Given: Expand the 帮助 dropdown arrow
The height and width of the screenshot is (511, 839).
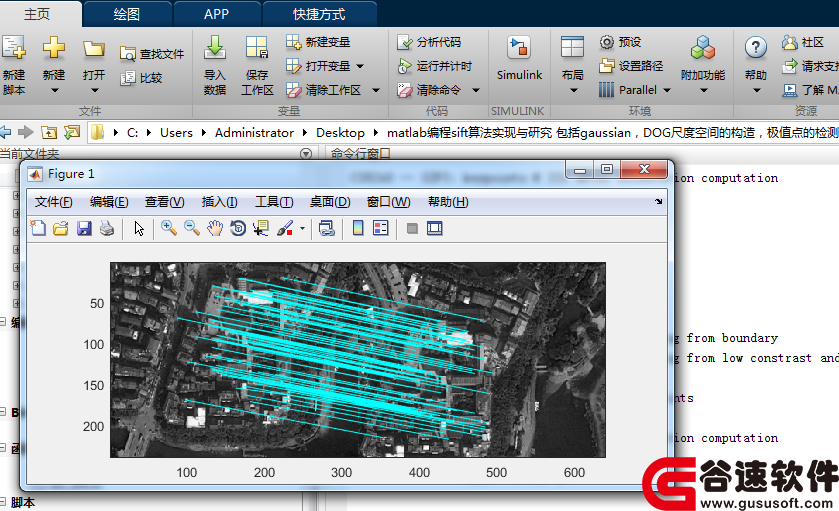Looking at the screenshot, I should 756,90.
